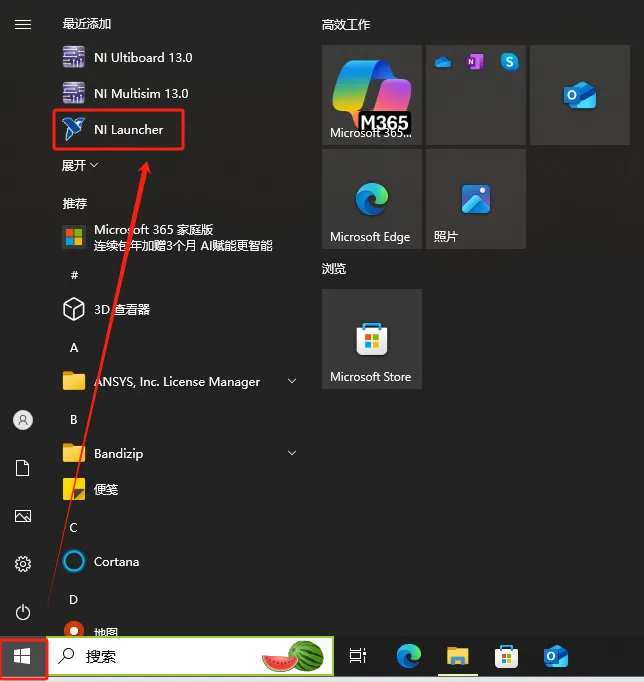Select the 推荐 heading
Screen dimensions: 644x682
pyautogui.click(x=75, y=204)
